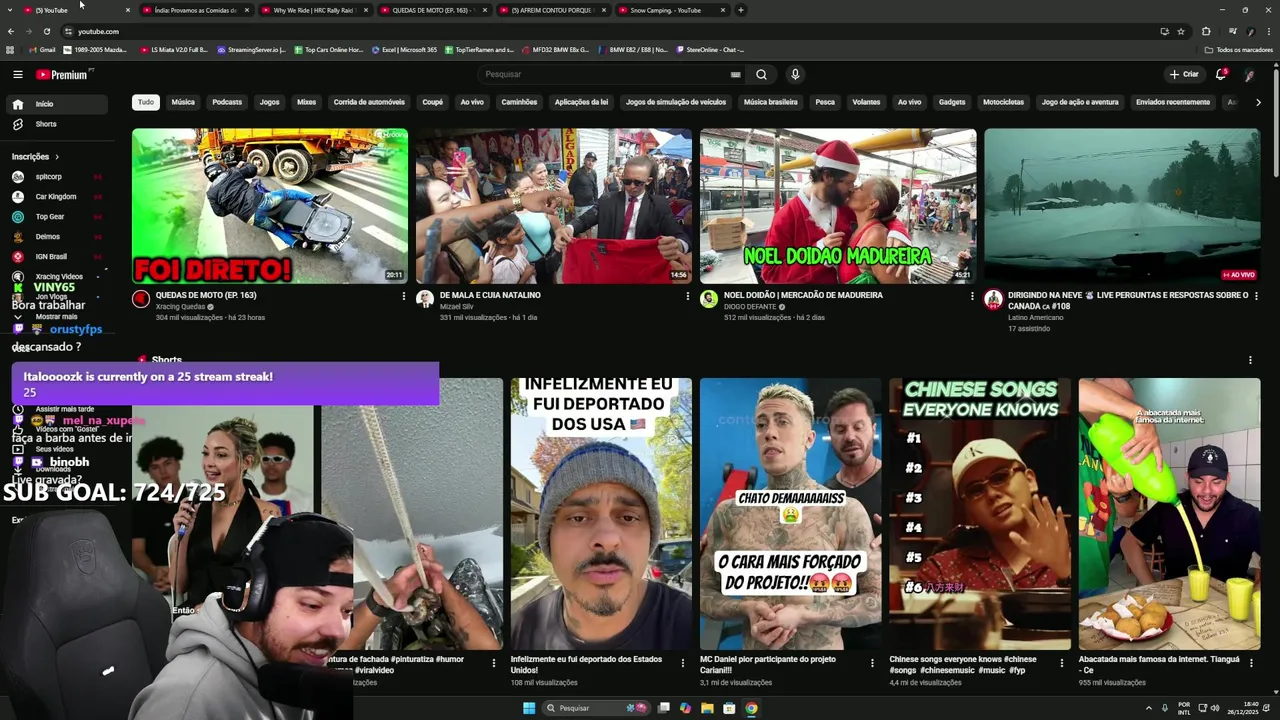Open the Windows Start menu
The height and width of the screenshot is (720, 1280).
pyautogui.click(x=529, y=708)
